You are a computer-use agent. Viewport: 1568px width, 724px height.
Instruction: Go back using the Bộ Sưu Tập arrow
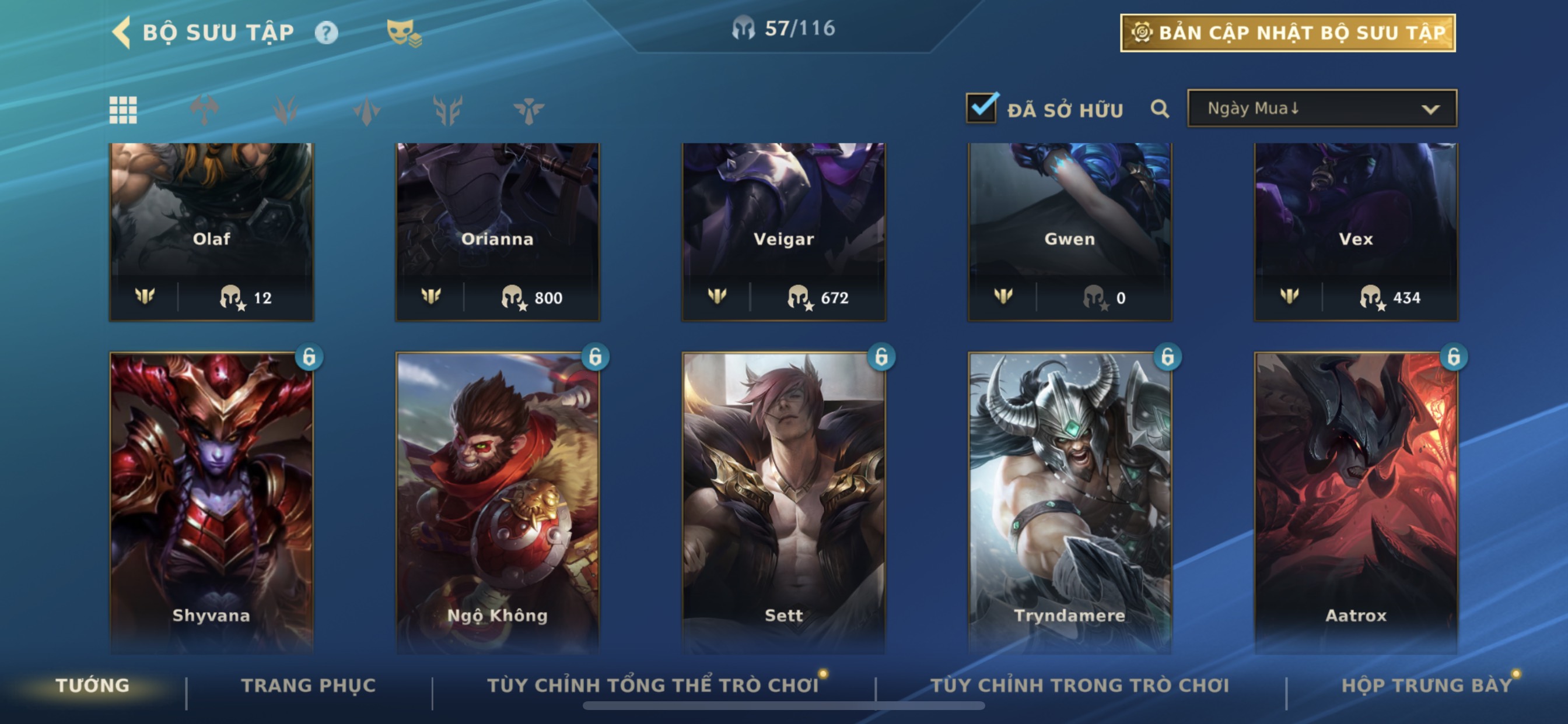122,32
